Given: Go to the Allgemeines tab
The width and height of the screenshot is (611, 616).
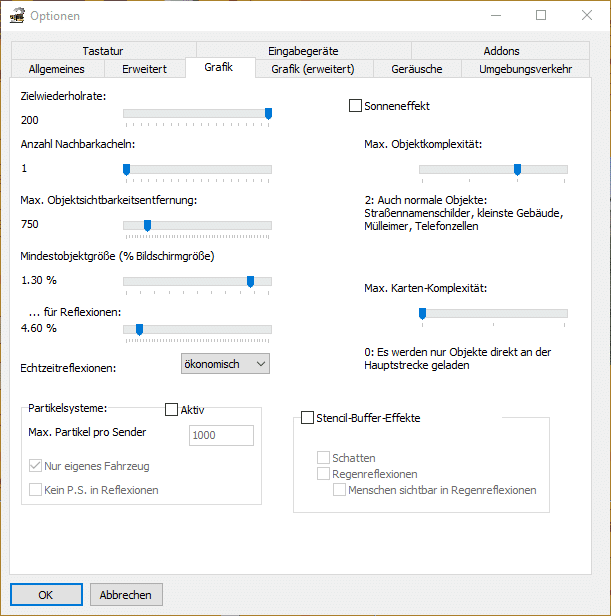Looking at the screenshot, I should tap(57, 69).
